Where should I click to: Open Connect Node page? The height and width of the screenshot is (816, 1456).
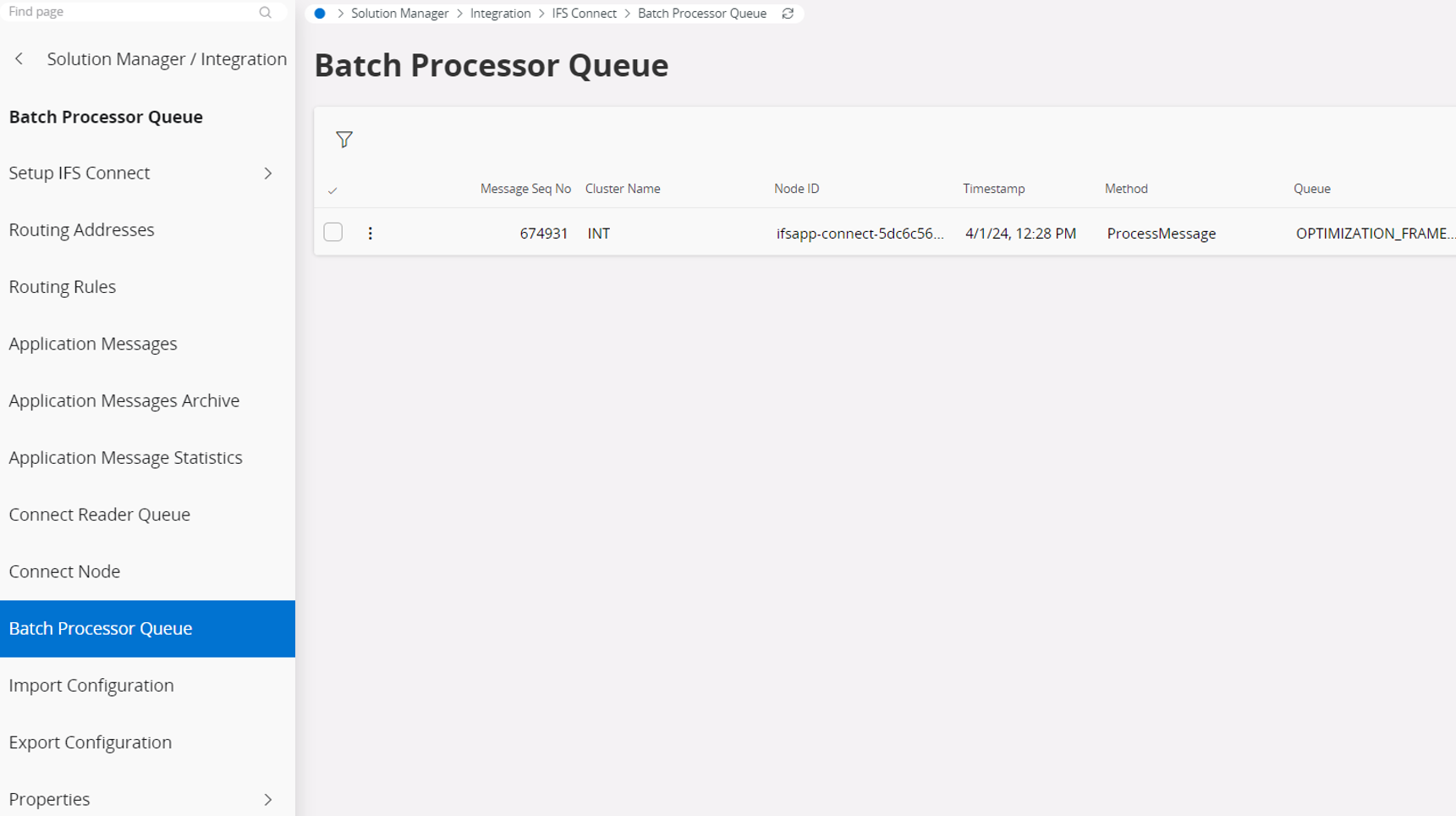click(x=64, y=571)
